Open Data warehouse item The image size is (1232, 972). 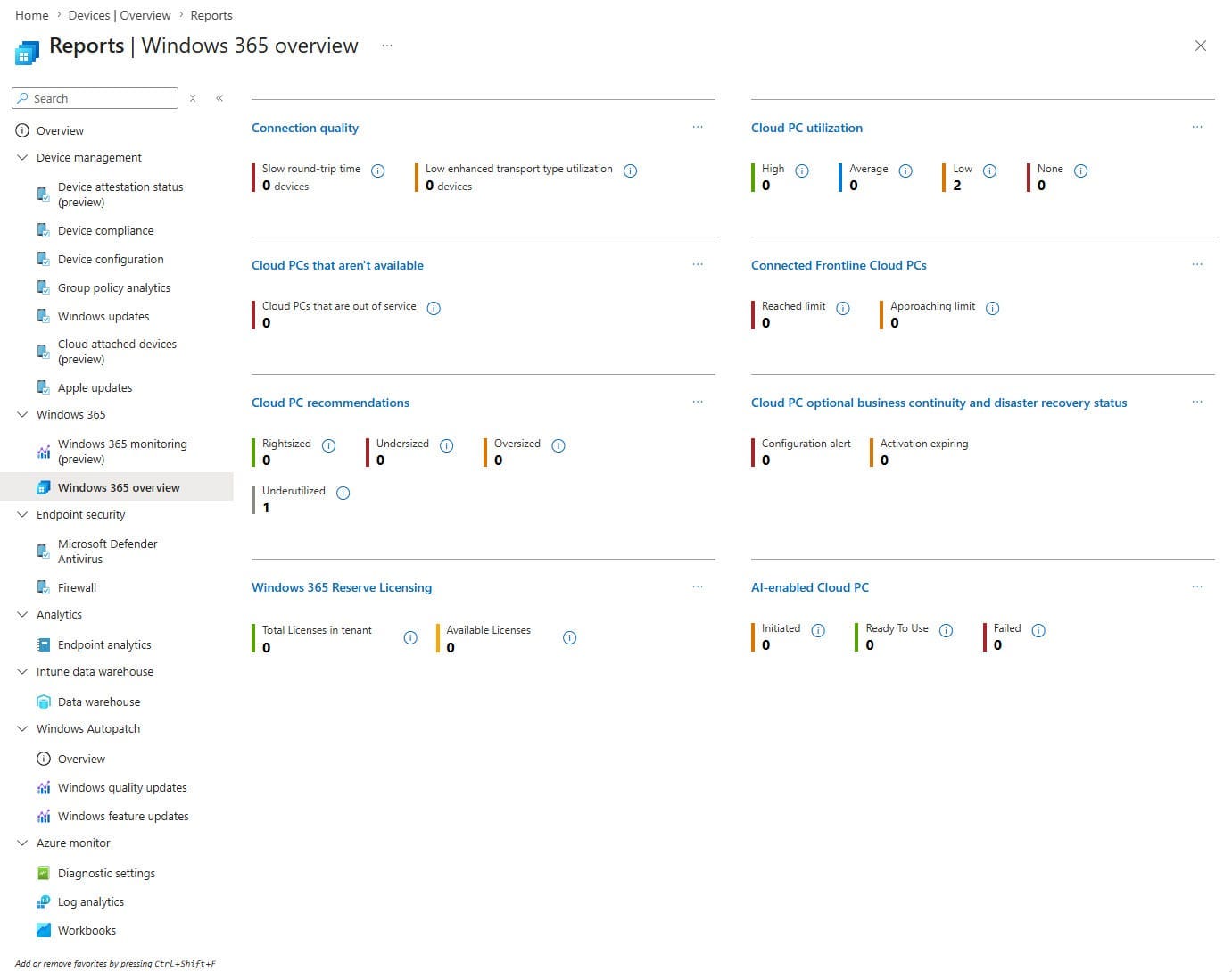99,702
